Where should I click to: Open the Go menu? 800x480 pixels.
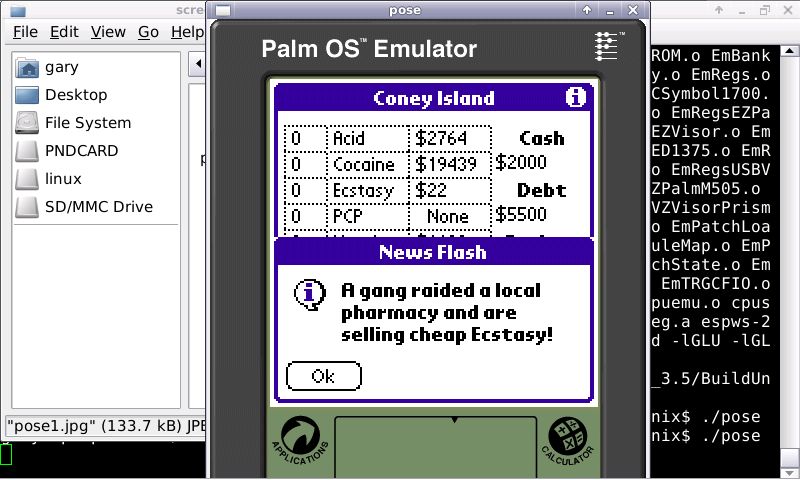coord(148,32)
